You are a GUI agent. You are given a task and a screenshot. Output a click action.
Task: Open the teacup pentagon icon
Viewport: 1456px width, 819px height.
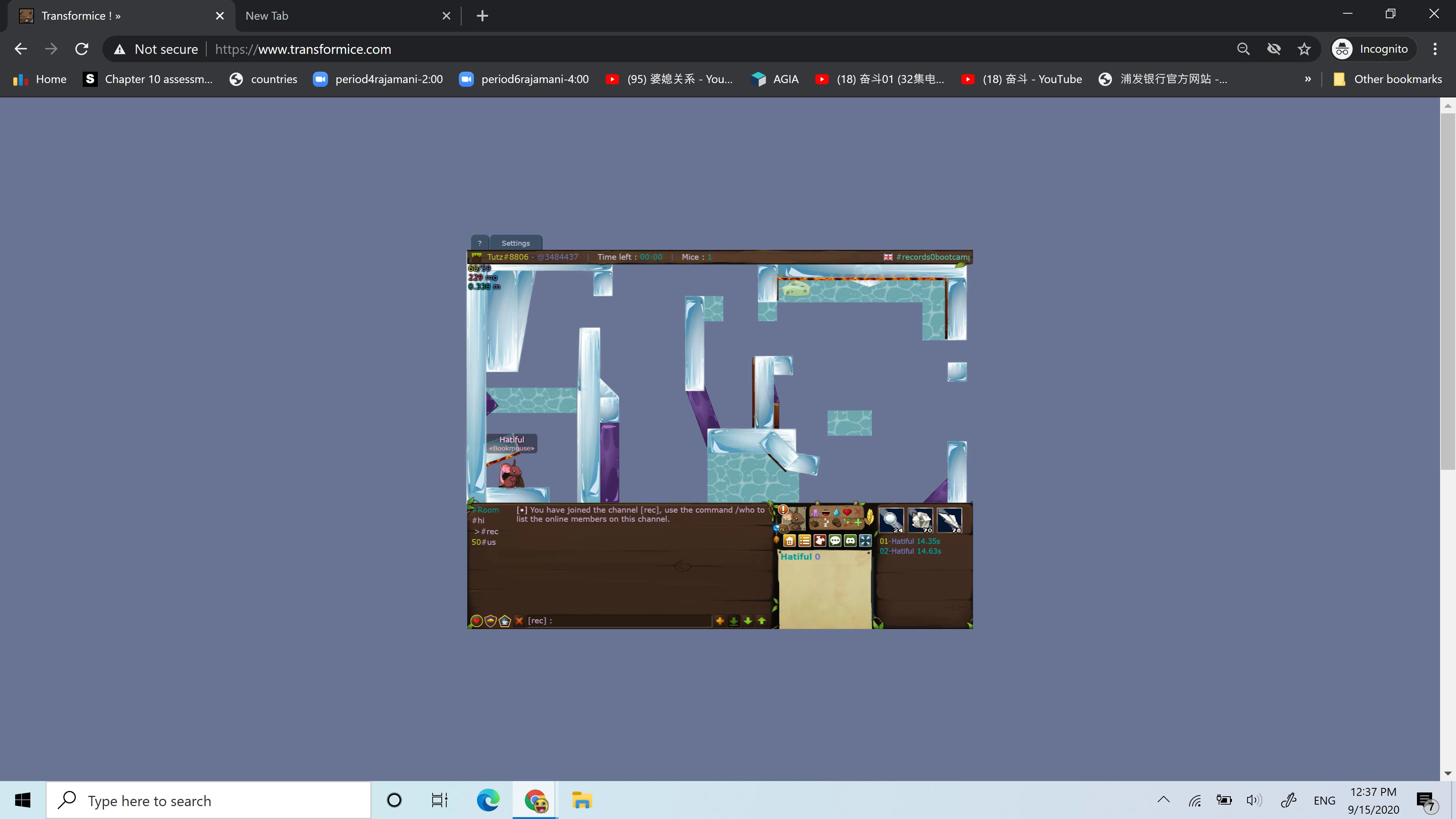505,621
